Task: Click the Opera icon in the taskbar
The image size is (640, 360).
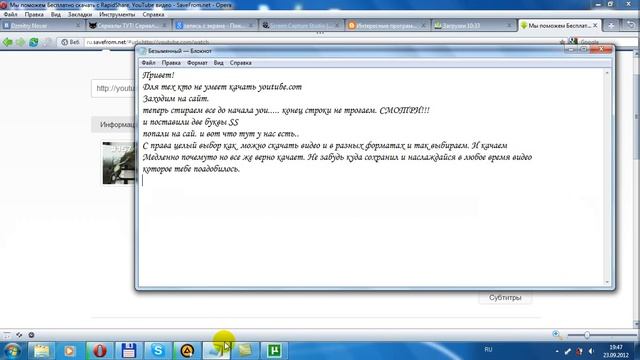Action: [x=100, y=351]
